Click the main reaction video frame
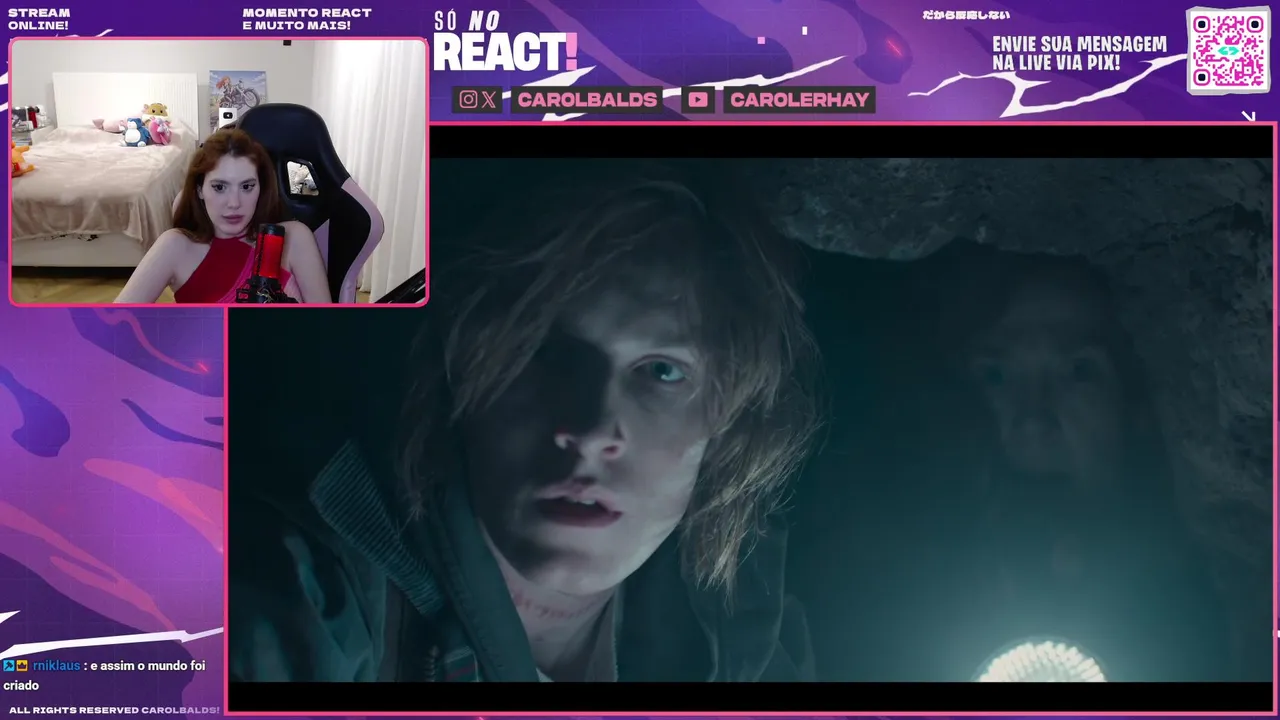The height and width of the screenshot is (720, 1280). point(751,418)
